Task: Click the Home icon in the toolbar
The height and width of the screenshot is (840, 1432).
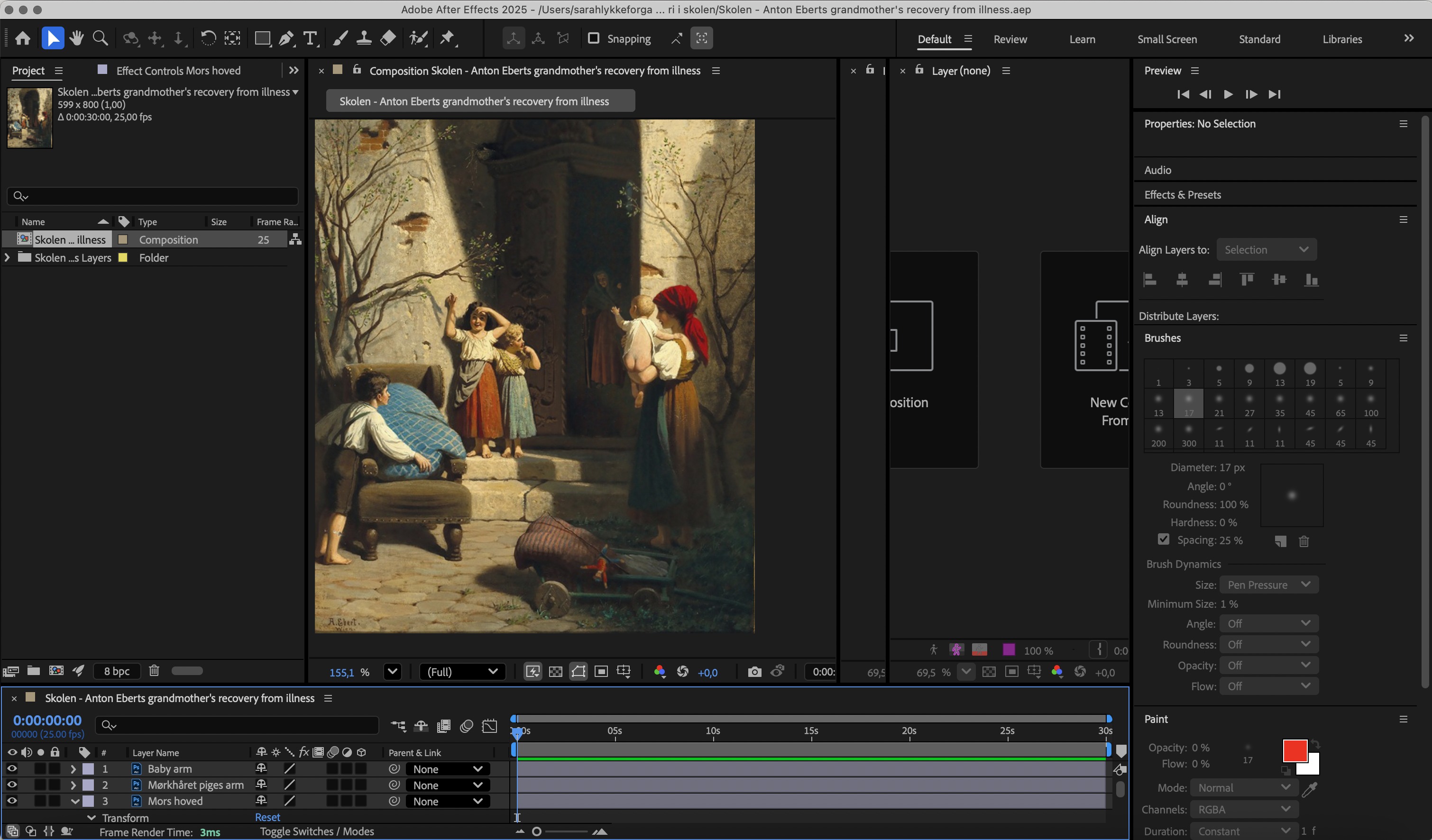Action: [x=23, y=38]
